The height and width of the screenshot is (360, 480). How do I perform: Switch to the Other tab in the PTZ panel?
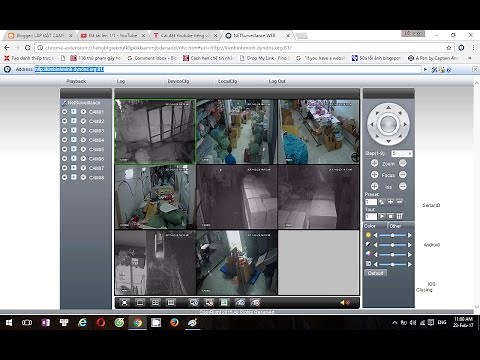pyautogui.click(x=395, y=226)
